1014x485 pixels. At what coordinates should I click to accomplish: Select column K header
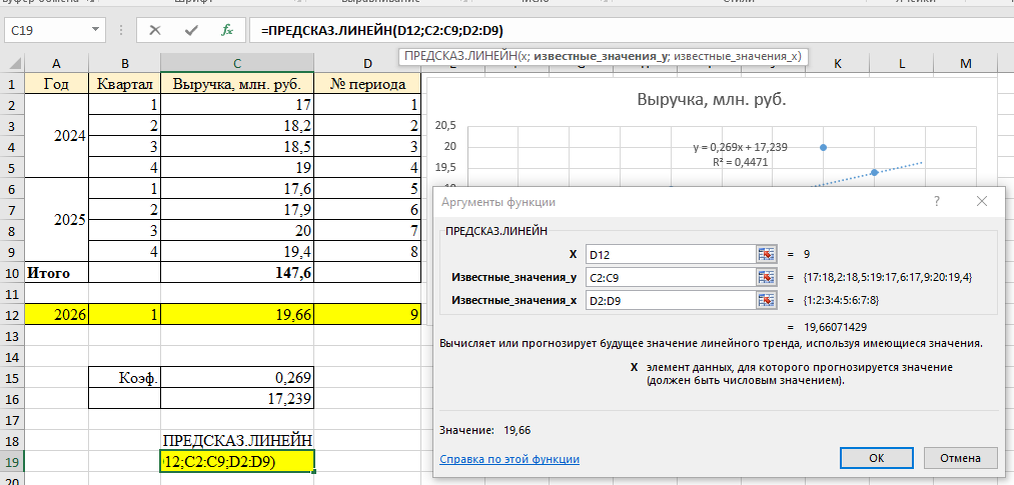(837, 63)
